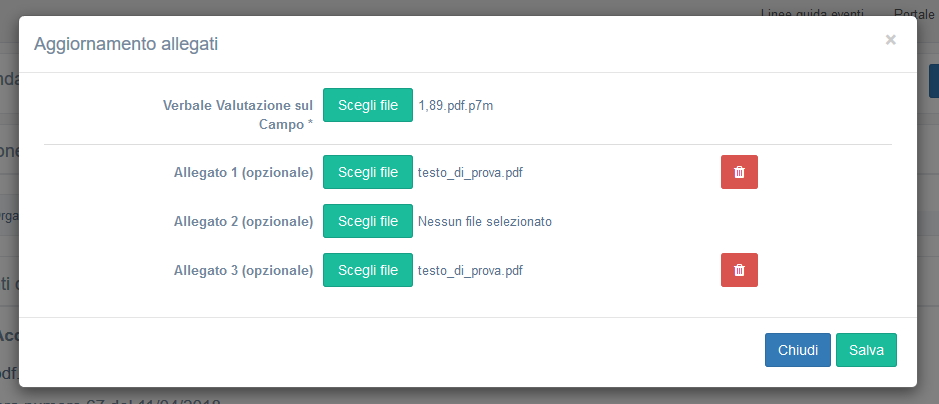Open the Portale link in the top bar
This screenshot has width=939, height=404.
915,12
